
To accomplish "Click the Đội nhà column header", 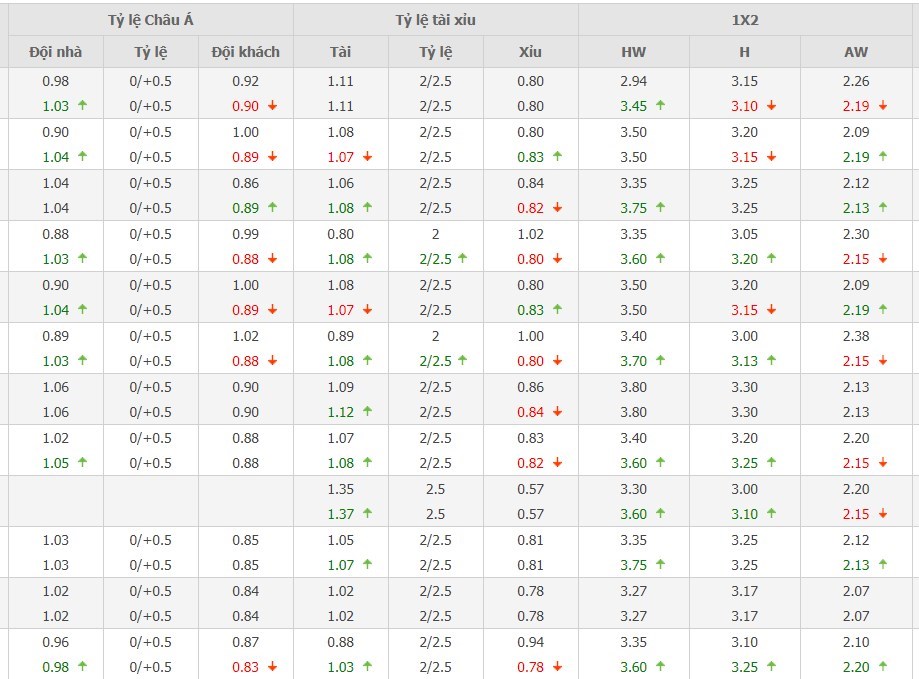I will (x=56, y=52).
